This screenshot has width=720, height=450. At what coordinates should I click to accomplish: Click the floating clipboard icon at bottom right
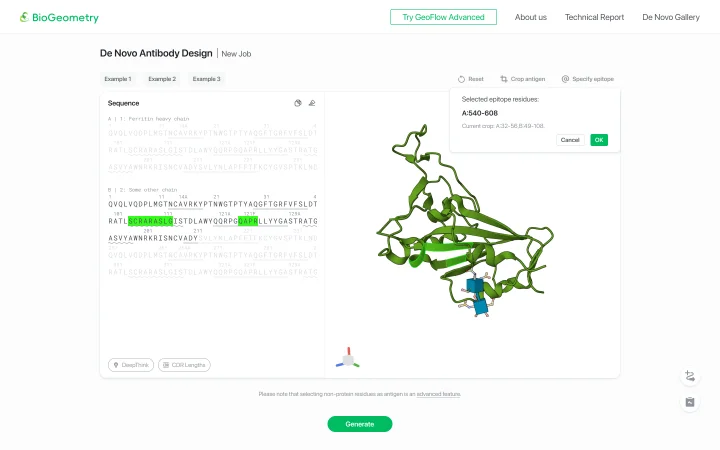click(x=690, y=402)
